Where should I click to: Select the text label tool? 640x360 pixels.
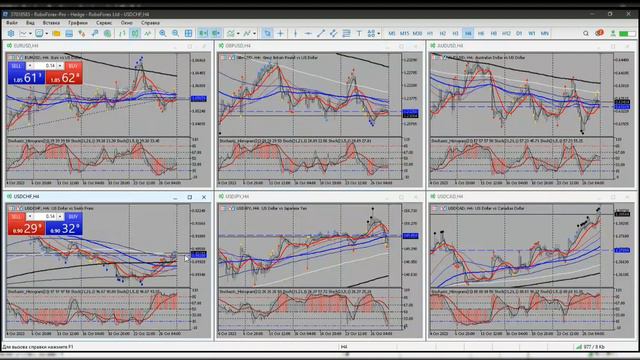(359, 33)
